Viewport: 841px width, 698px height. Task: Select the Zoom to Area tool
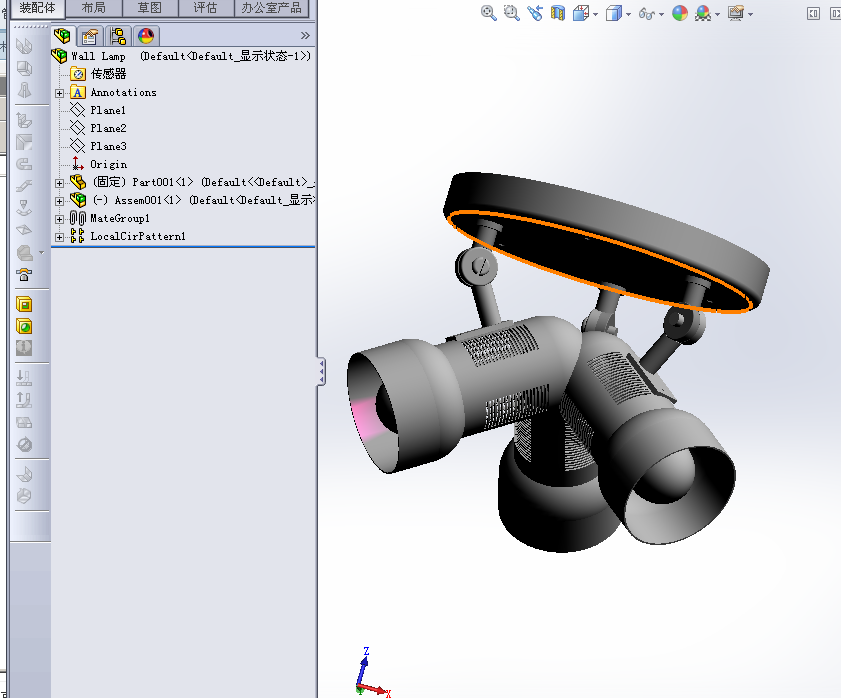pos(512,13)
